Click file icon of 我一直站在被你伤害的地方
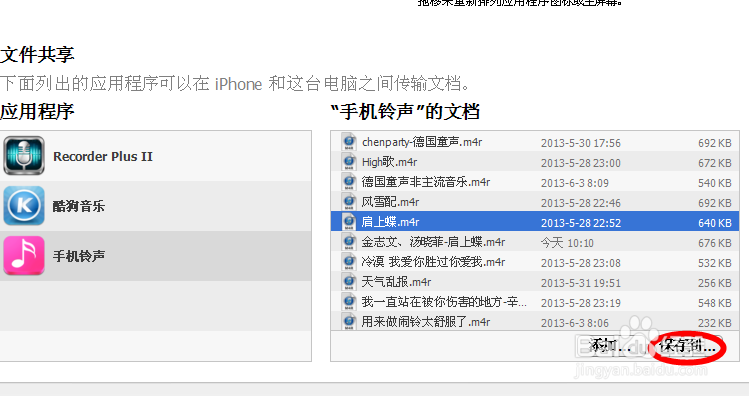 pyautogui.click(x=349, y=302)
